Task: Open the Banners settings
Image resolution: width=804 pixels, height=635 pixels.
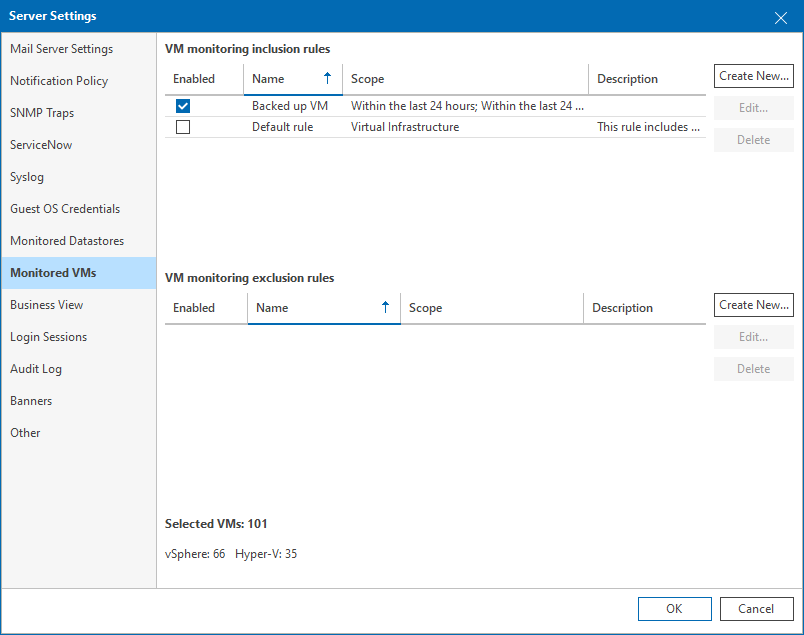Action: 29,400
